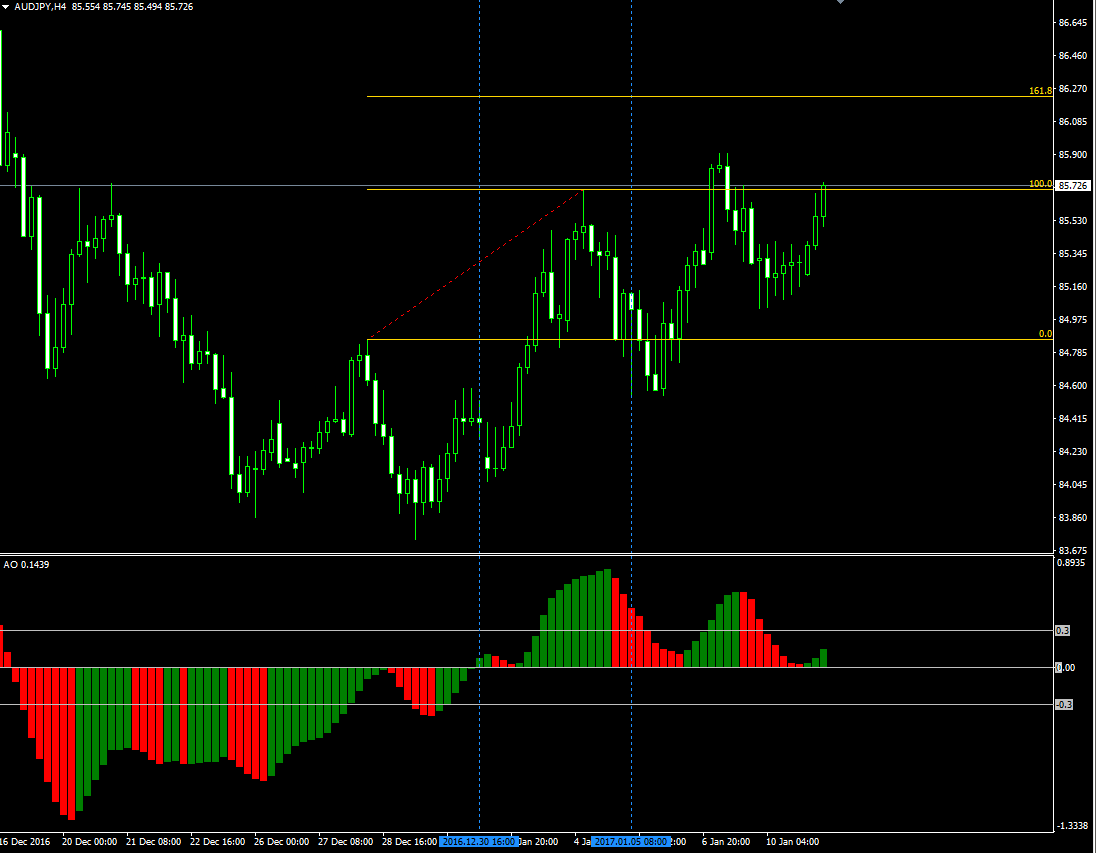Click the 85.160 price scale label
The image size is (1096, 853).
(1073, 287)
